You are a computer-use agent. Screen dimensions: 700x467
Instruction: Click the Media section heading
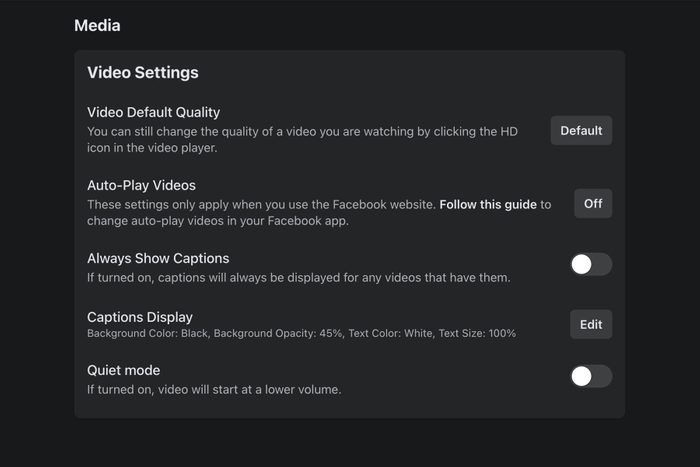tap(97, 25)
